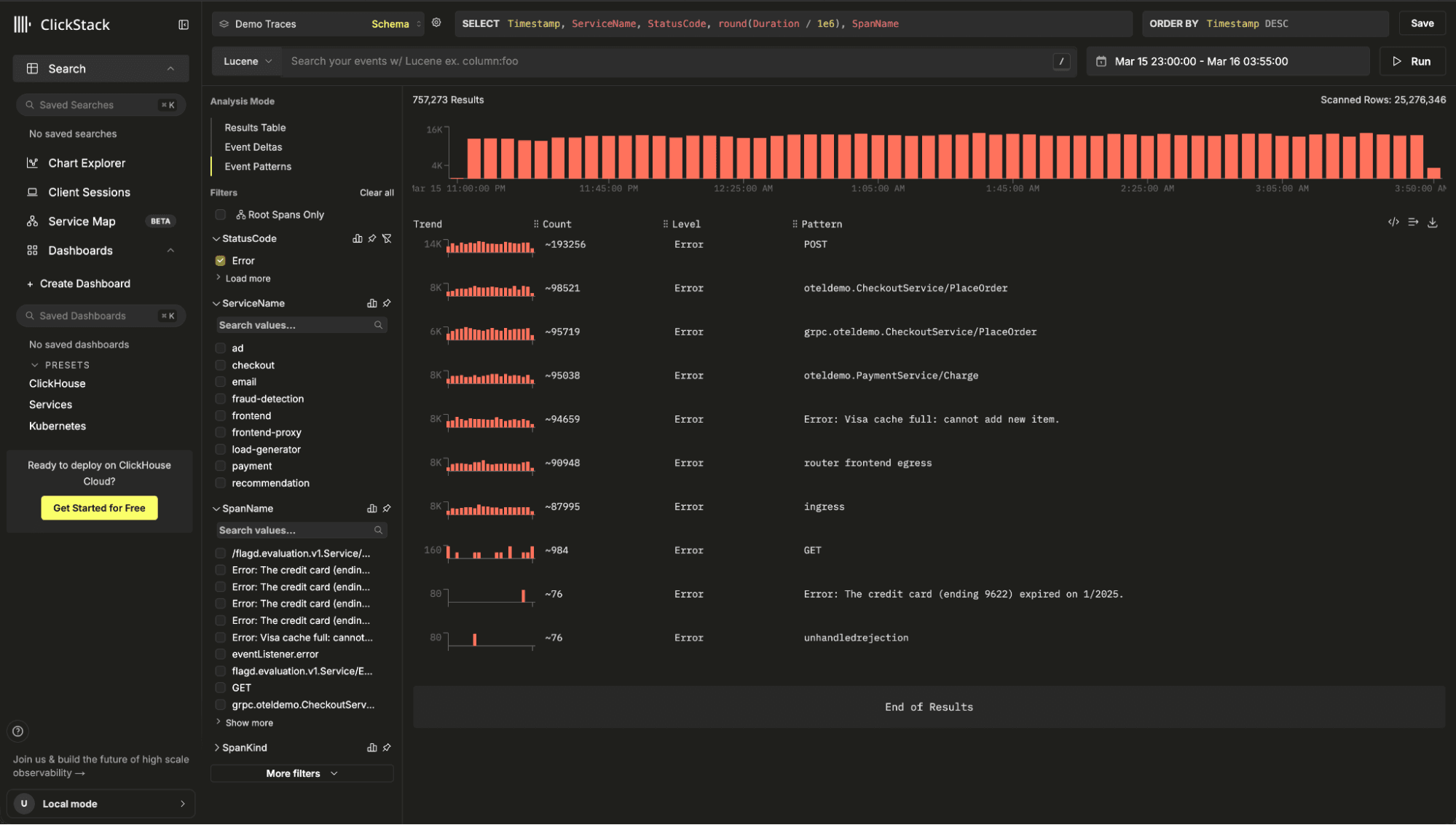Open source settings gear next to Schema
This screenshot has width=1456, height=825.
click(436, 23)
